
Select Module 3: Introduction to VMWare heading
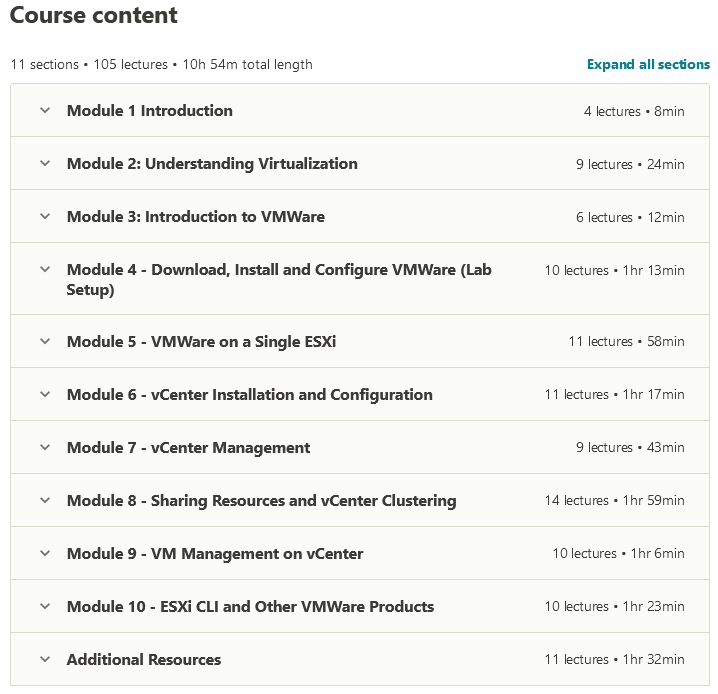pyautogui.click(x=196, y=217)
